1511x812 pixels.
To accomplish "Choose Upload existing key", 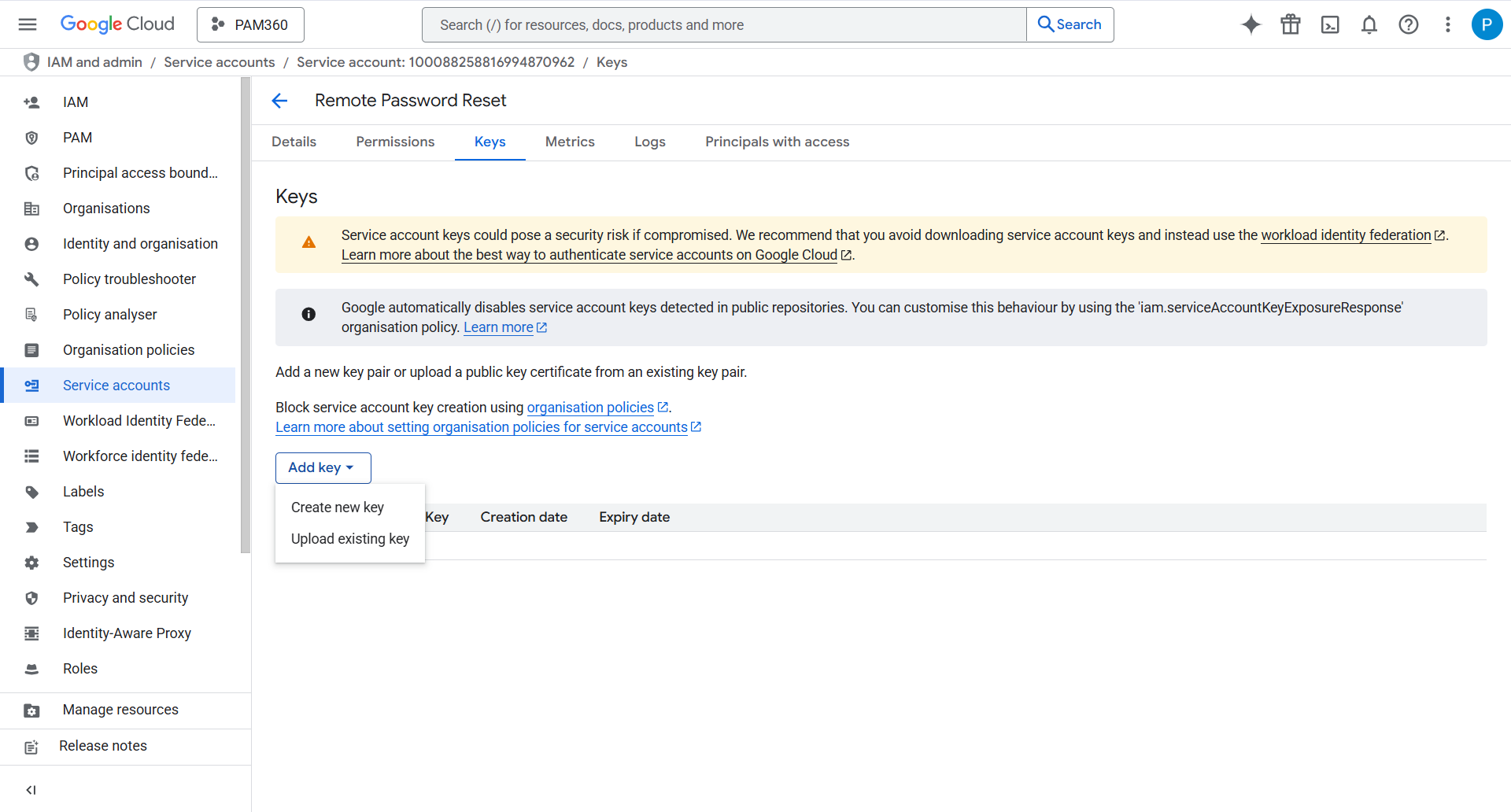I will click(x=349, y=539).
